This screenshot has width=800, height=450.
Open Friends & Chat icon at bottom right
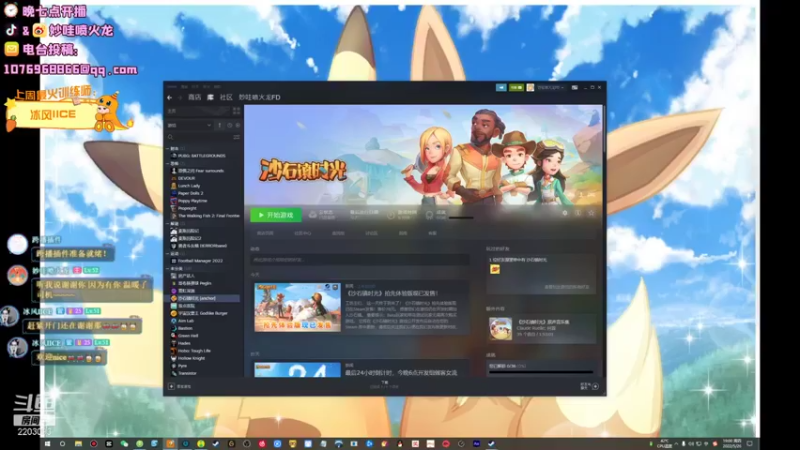[x=595, y=386]
